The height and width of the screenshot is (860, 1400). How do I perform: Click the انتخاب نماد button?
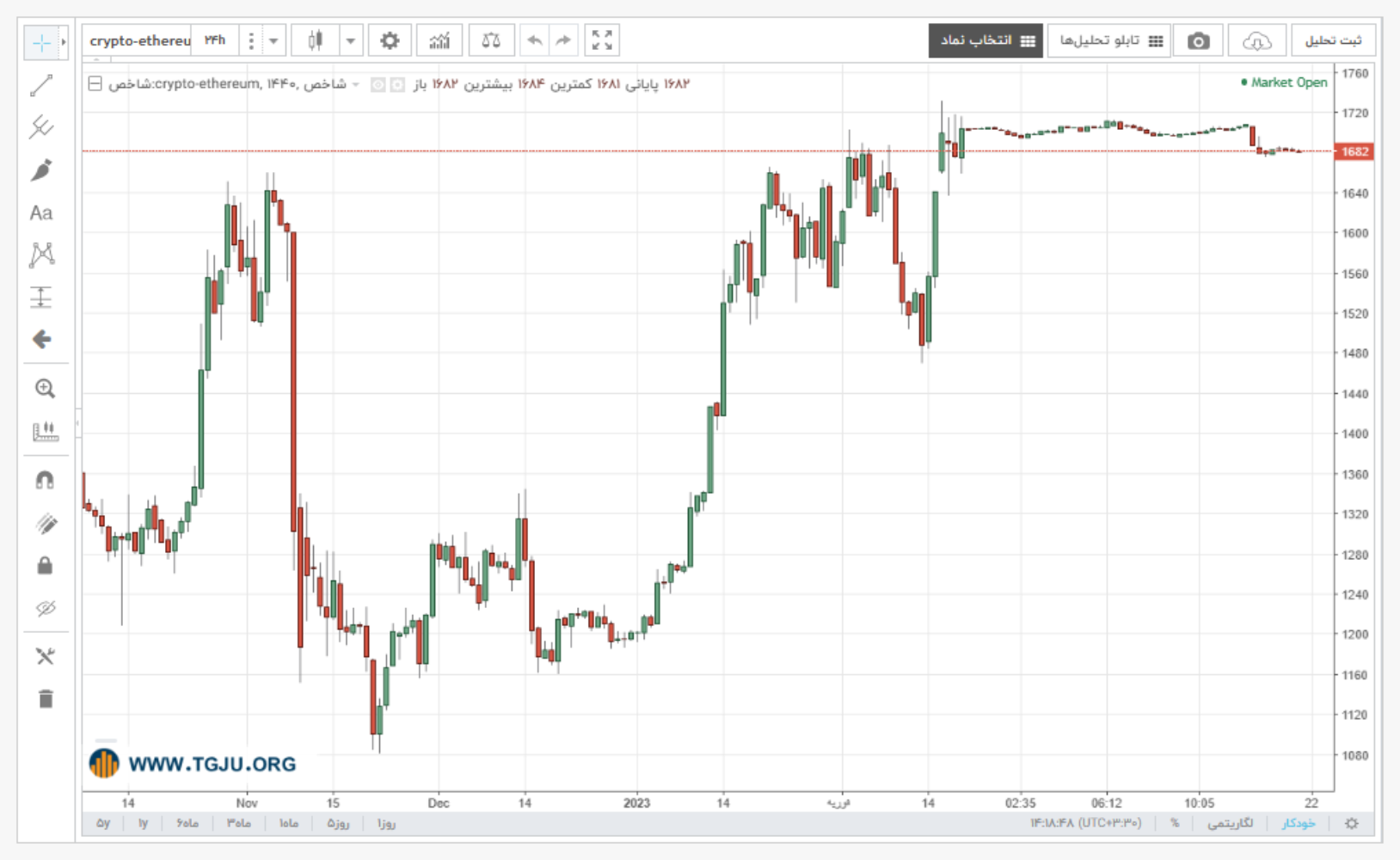point(986,40)
